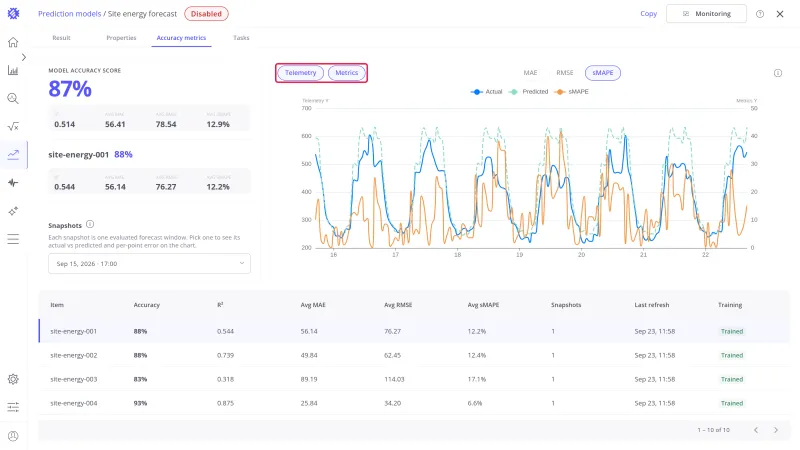Select the RMSE metric option
800x450 pixels.
coord(564,73)
